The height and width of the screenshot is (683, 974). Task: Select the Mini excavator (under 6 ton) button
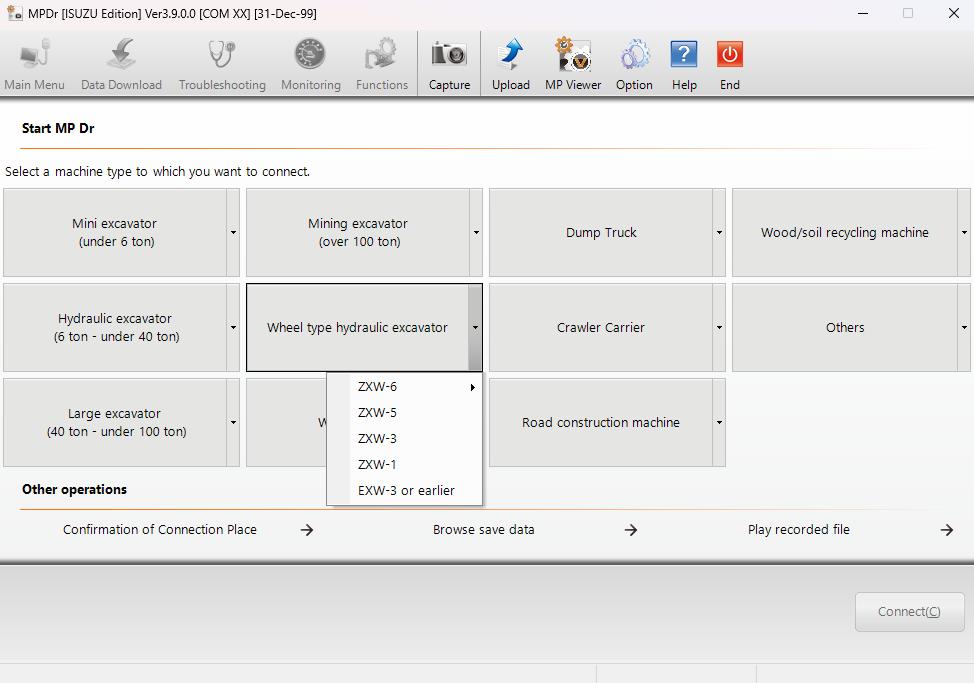pos(115,232)
